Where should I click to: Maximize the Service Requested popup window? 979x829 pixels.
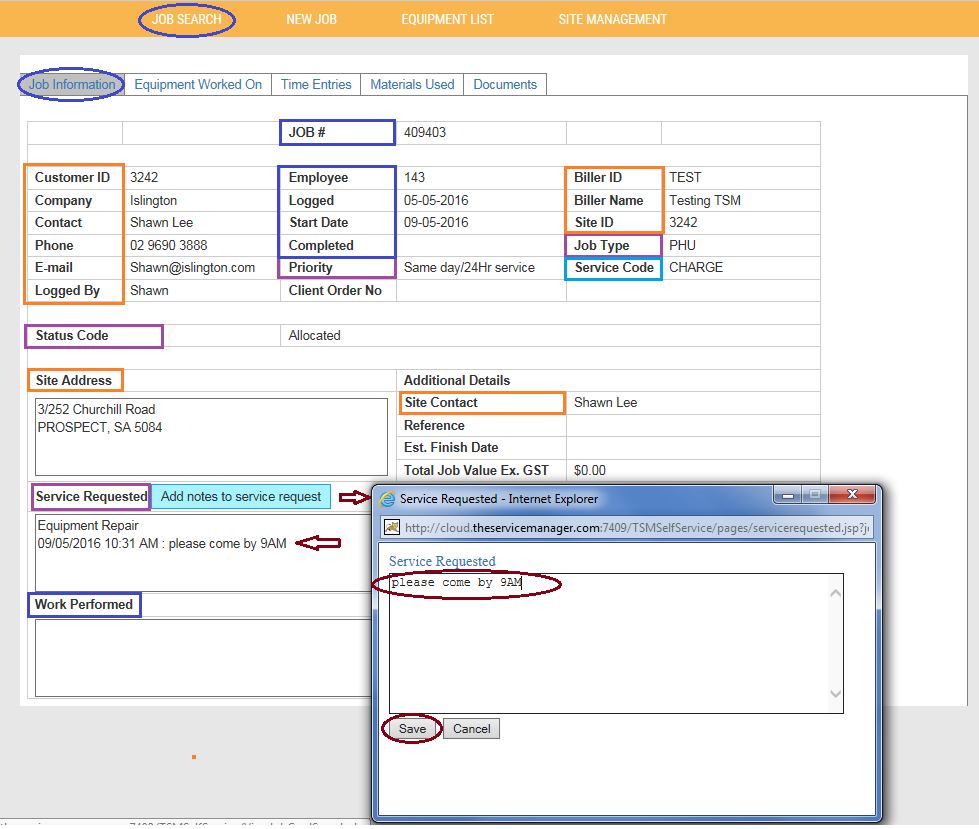tap(815, 495)
